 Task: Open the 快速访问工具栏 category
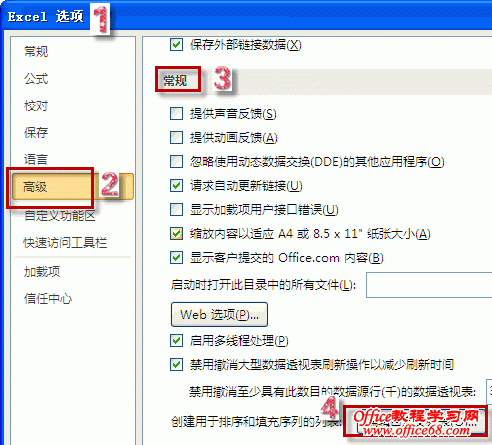(x=65, y=243)
